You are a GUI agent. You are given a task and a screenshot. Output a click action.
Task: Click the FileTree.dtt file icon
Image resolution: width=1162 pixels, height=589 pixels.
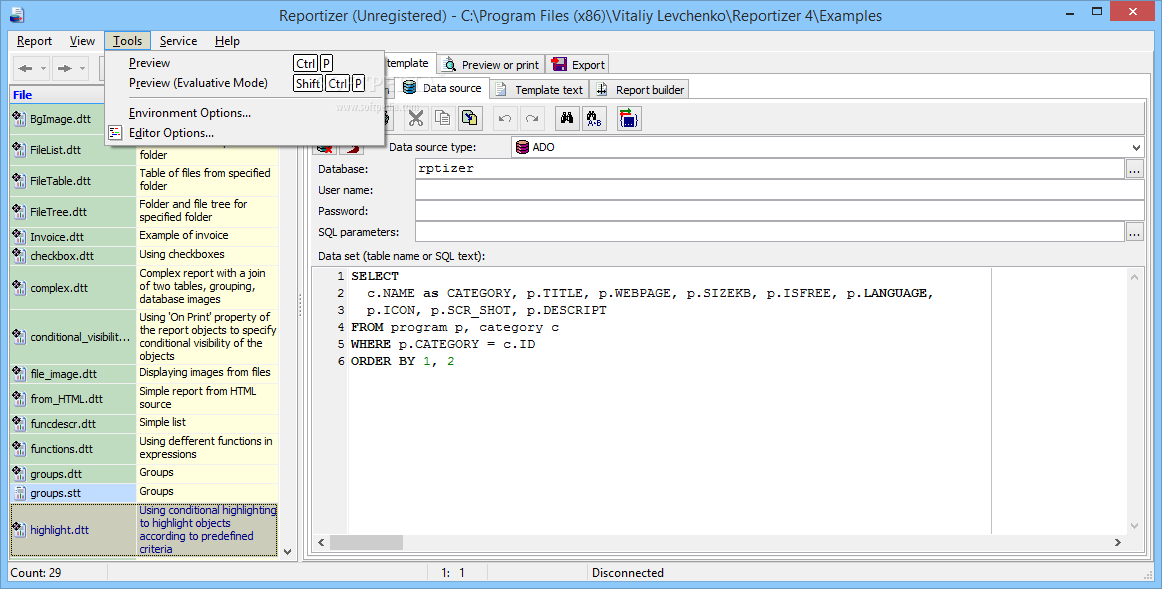19,212
